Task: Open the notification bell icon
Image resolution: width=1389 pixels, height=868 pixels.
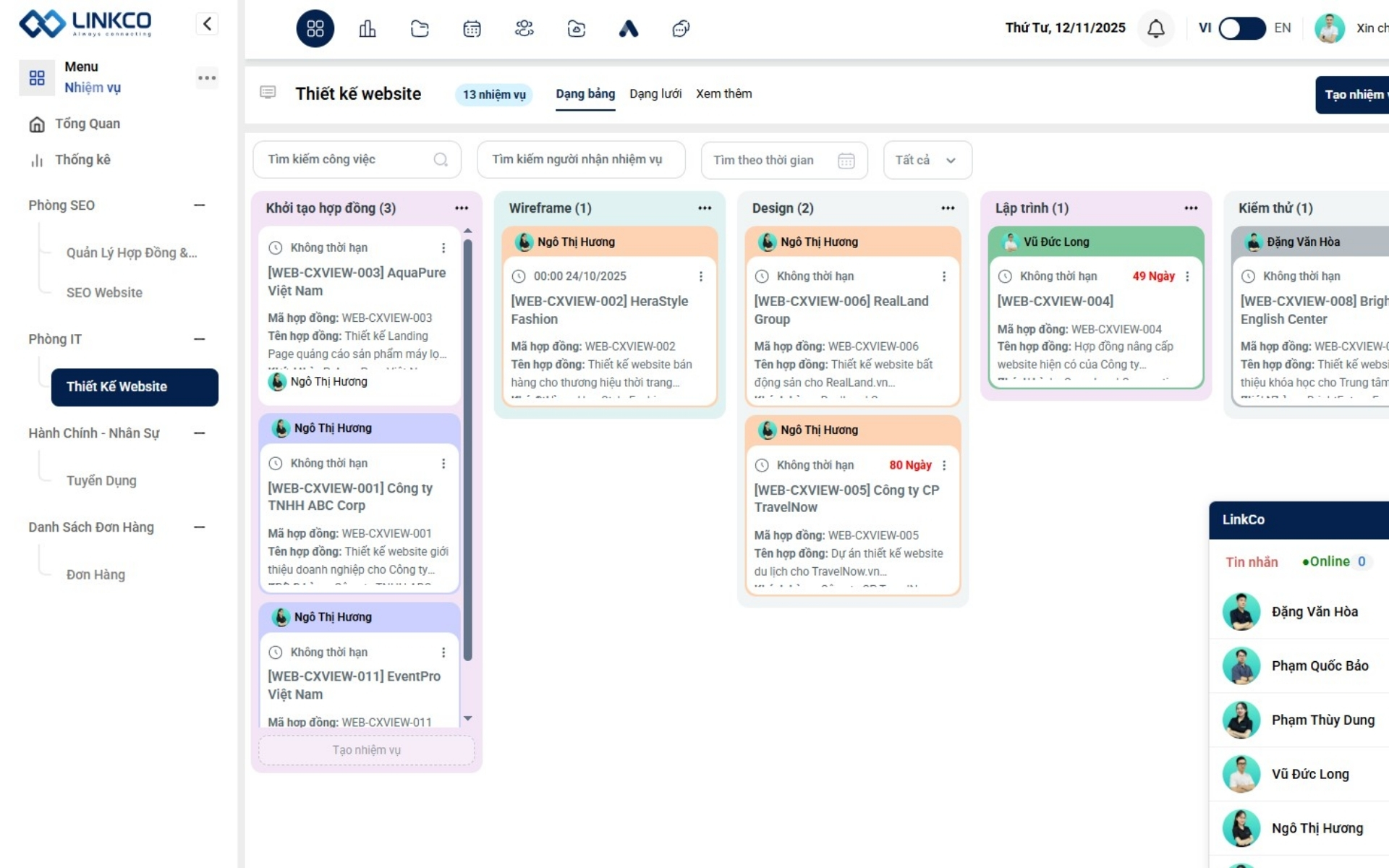Action: tap(1155, 28)
